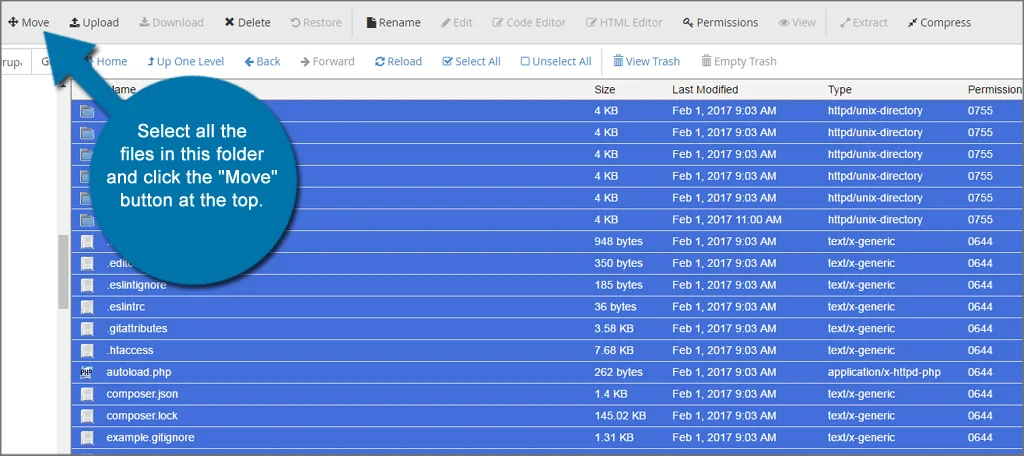Sort by the Type column header

coord(840,90)
